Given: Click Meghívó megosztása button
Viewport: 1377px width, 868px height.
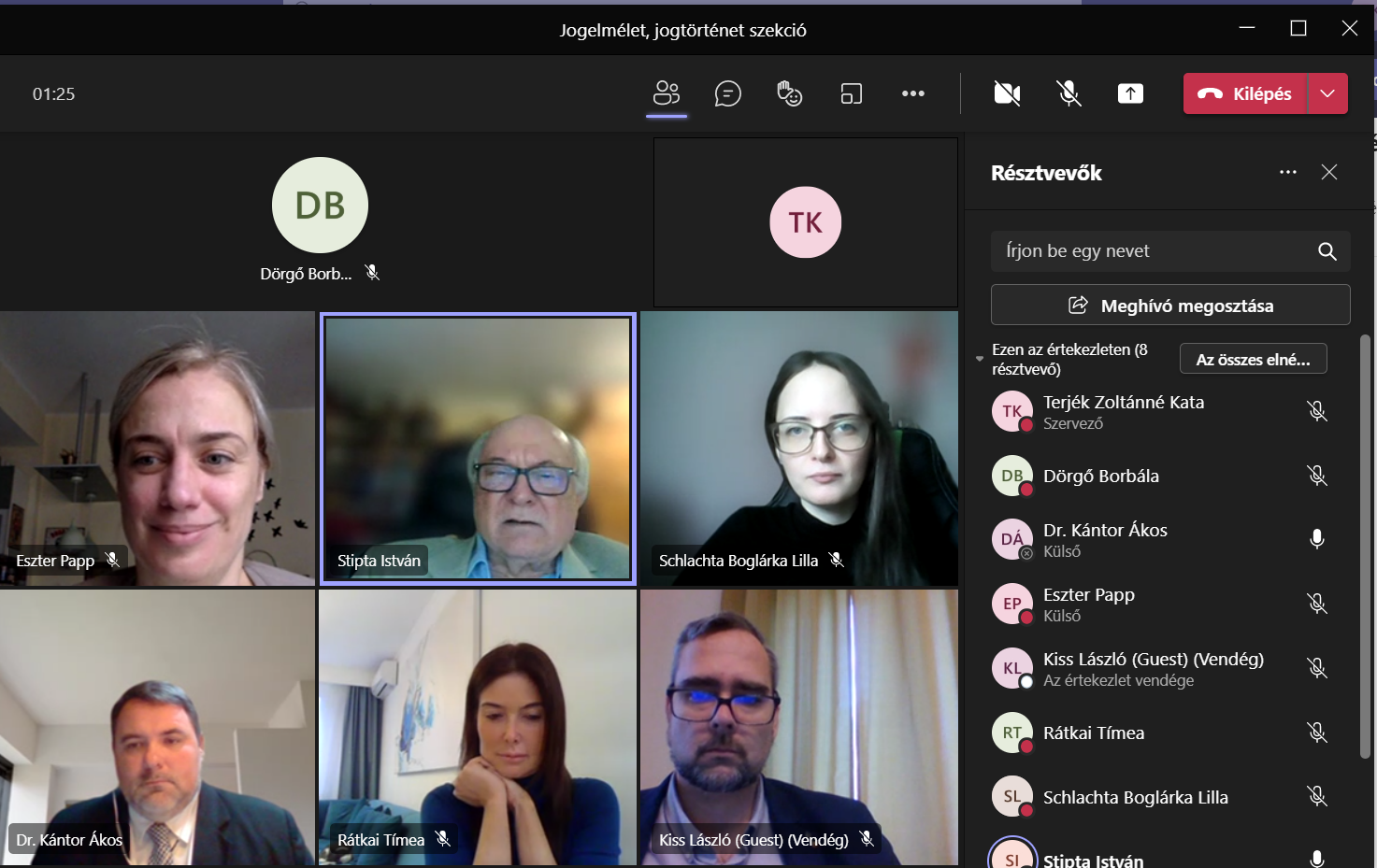Looking at the screenshot, I should (x=1170, y=306).
